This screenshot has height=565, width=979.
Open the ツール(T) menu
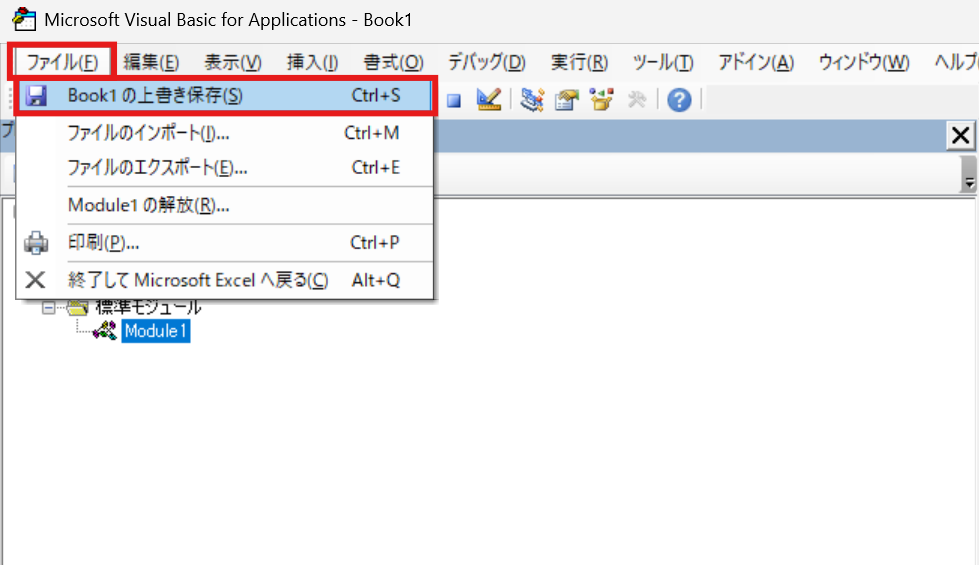tap(663, 62)
